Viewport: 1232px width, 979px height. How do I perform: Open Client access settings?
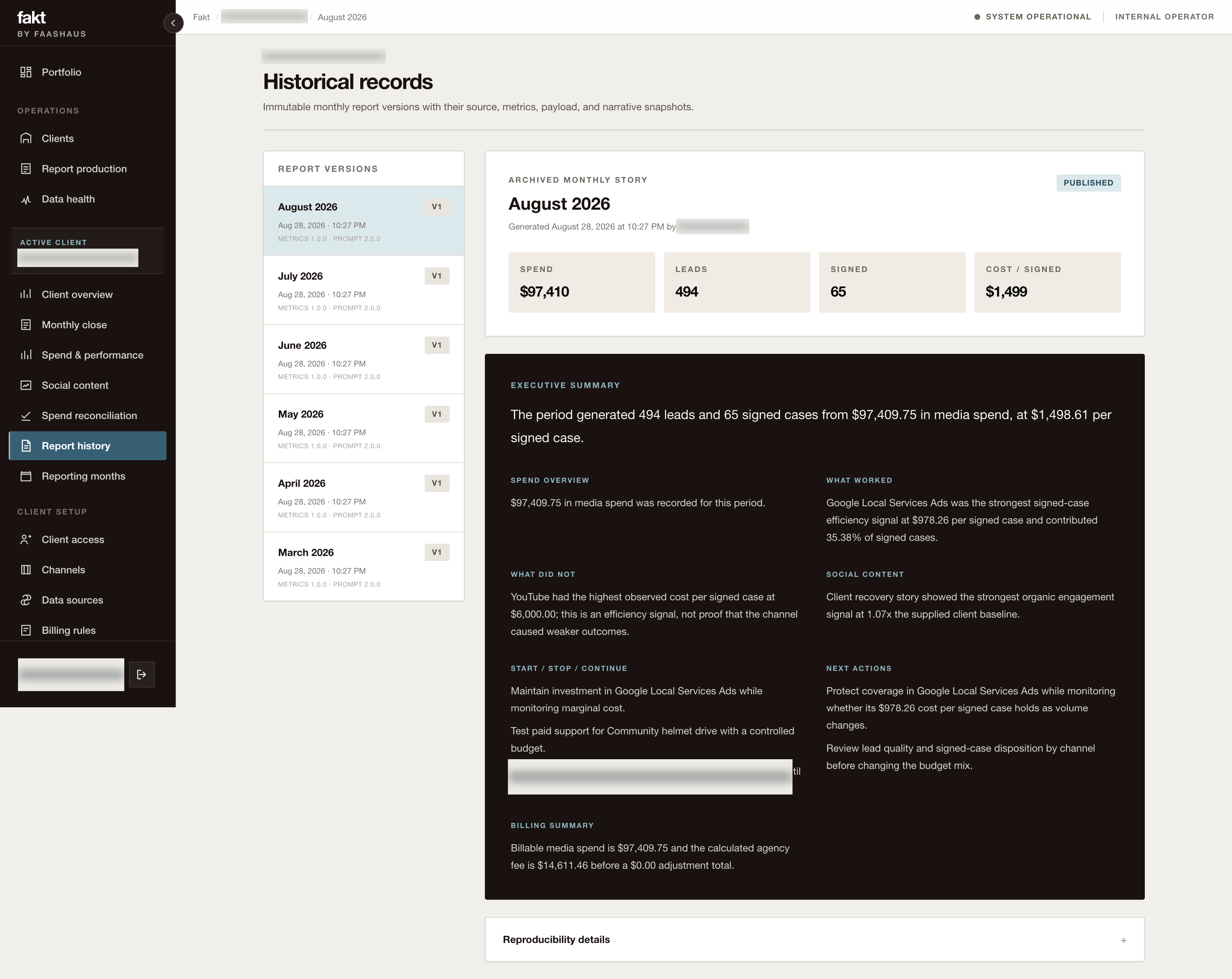pos(88,539)
